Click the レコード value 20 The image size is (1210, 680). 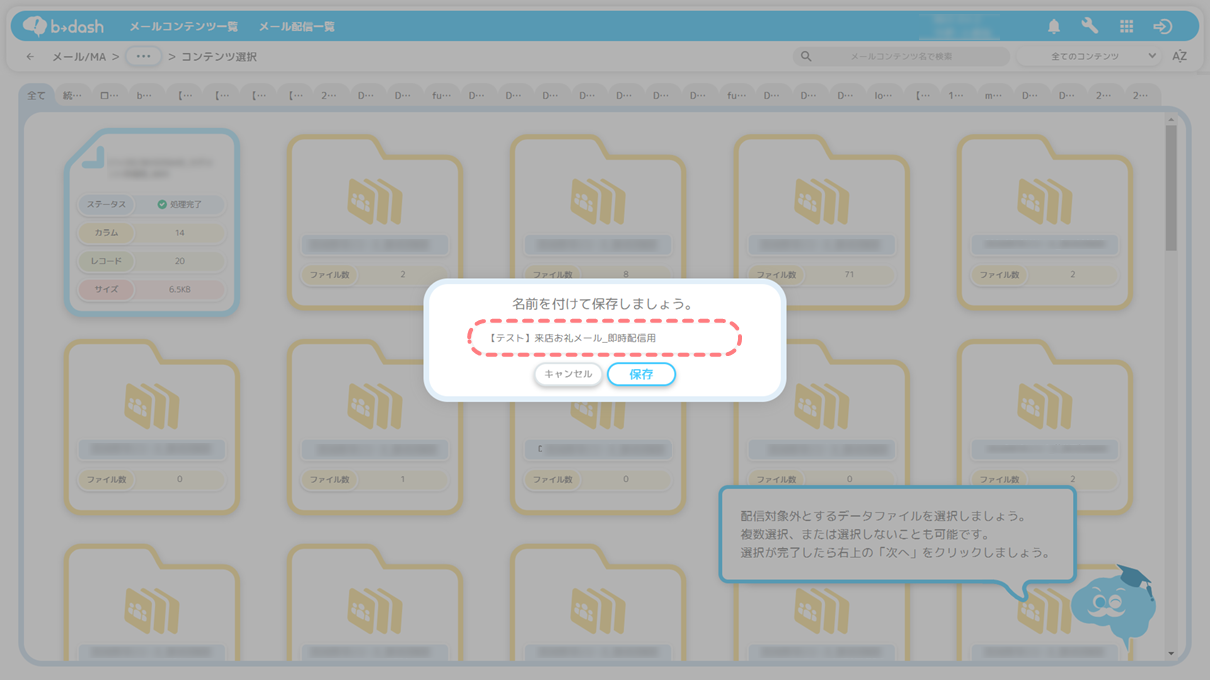point(180,261)
